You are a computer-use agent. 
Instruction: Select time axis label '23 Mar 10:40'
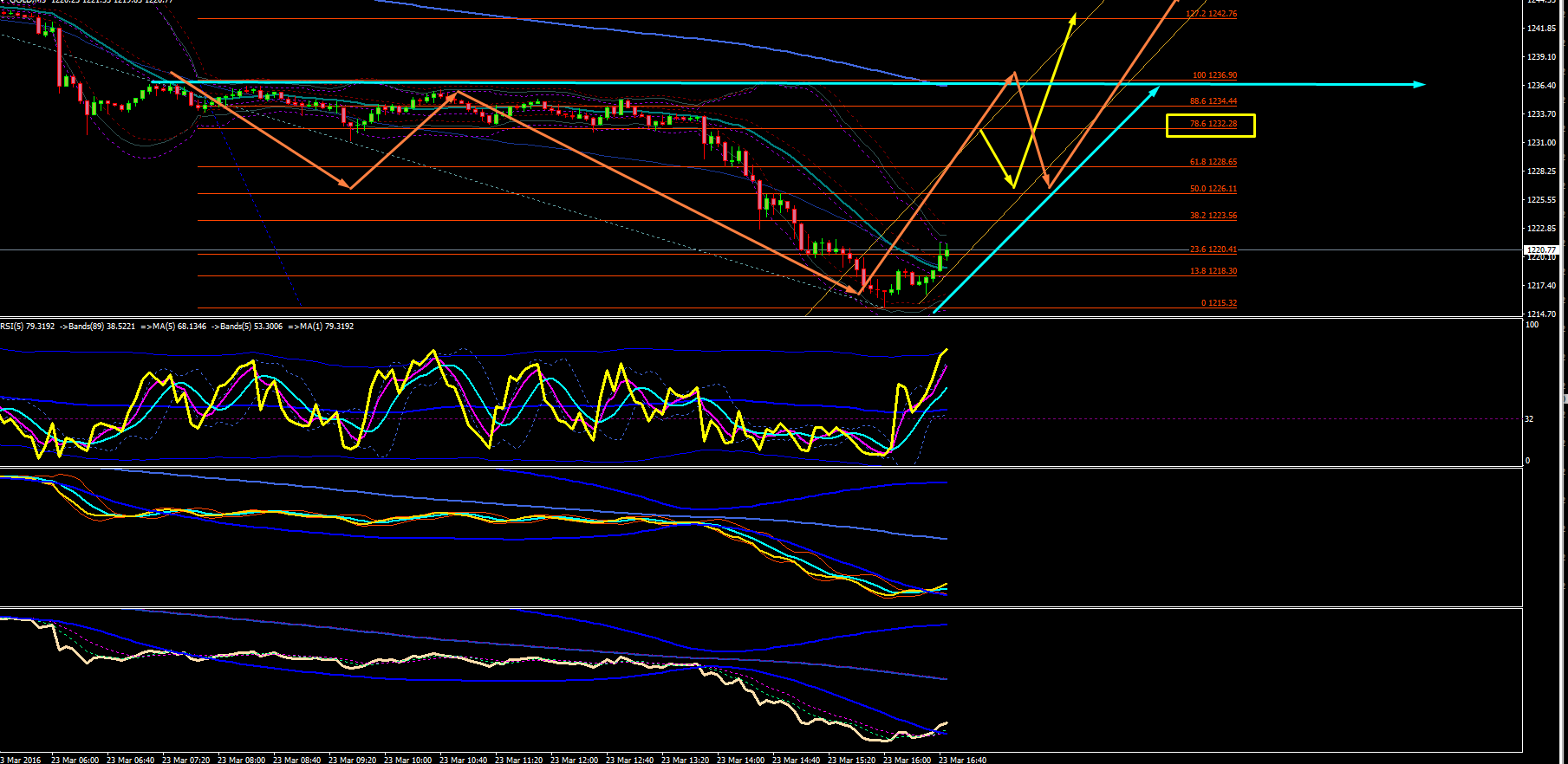(464, 760)
